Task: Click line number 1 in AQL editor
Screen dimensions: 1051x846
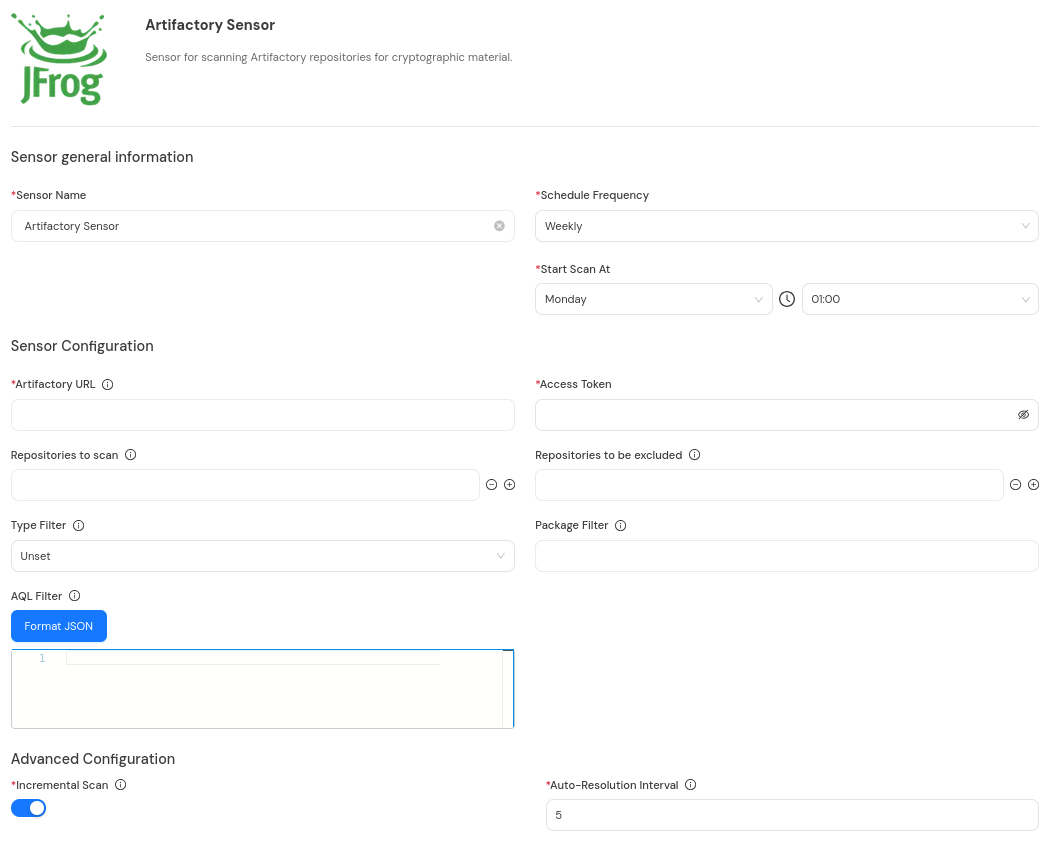Action: click(42, 658)
